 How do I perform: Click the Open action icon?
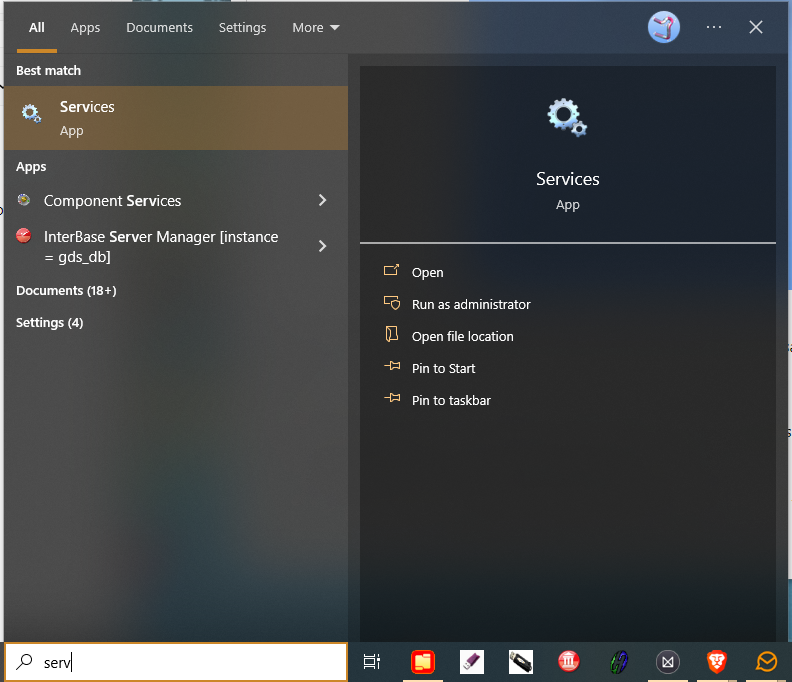[392, 271]
